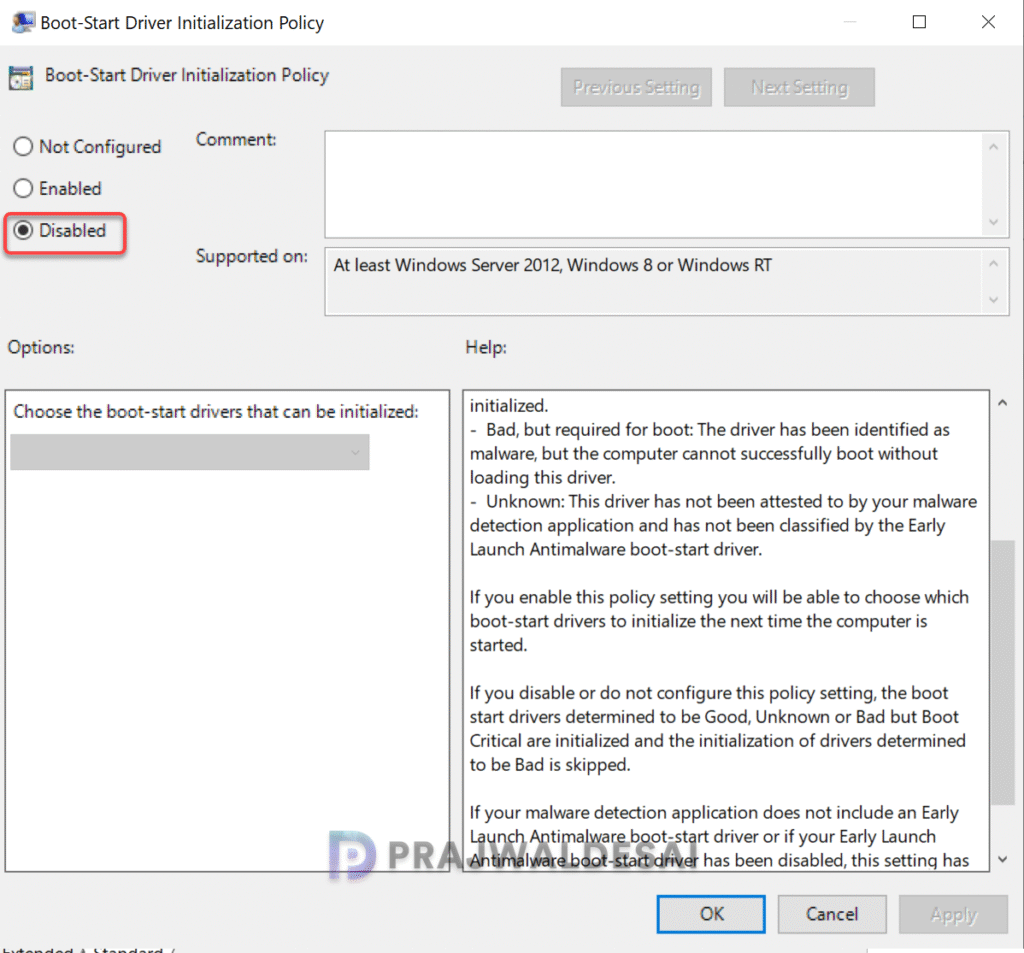
Task: Click the Apply button
Action: coord(953,914)
